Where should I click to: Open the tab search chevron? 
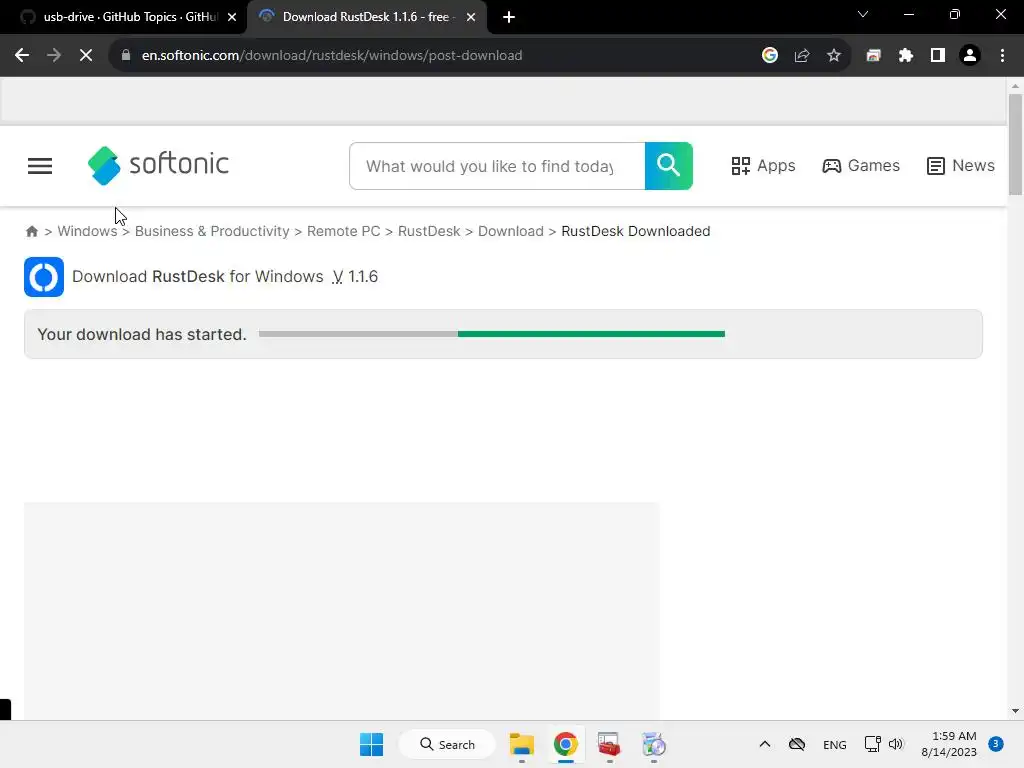point(863,14)
